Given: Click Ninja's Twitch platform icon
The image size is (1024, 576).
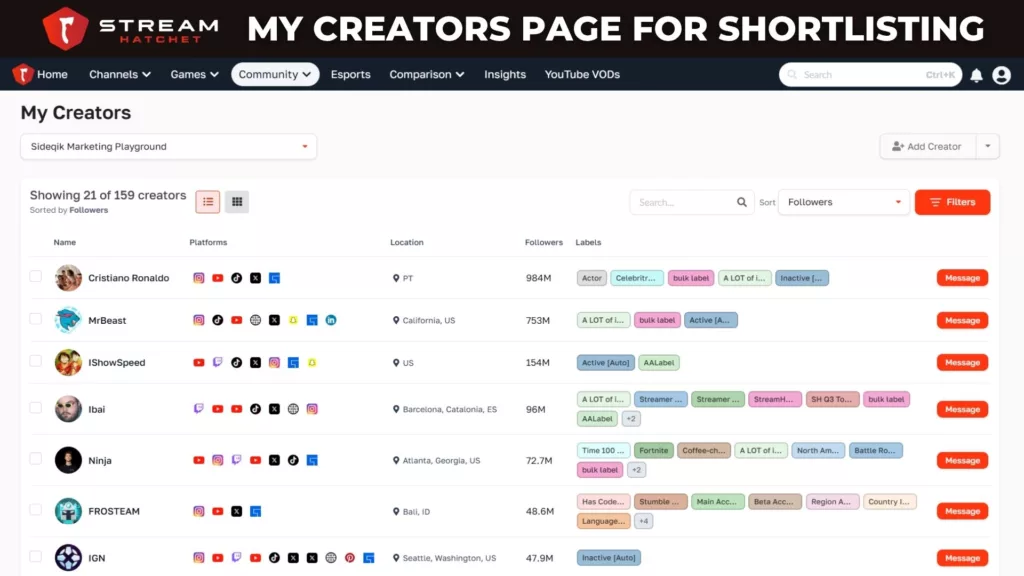Looking at the screenshot, I should tap(237, 460).
